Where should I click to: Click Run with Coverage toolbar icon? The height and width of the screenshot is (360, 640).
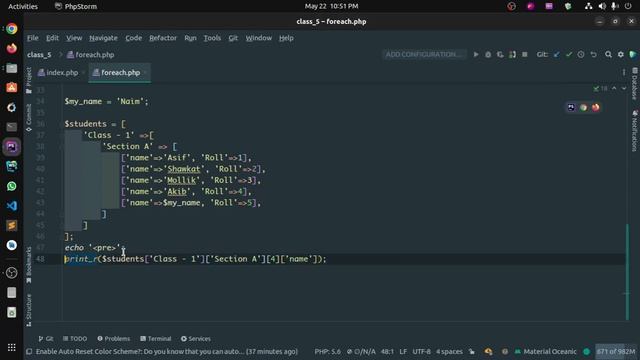tap(500, 54)
